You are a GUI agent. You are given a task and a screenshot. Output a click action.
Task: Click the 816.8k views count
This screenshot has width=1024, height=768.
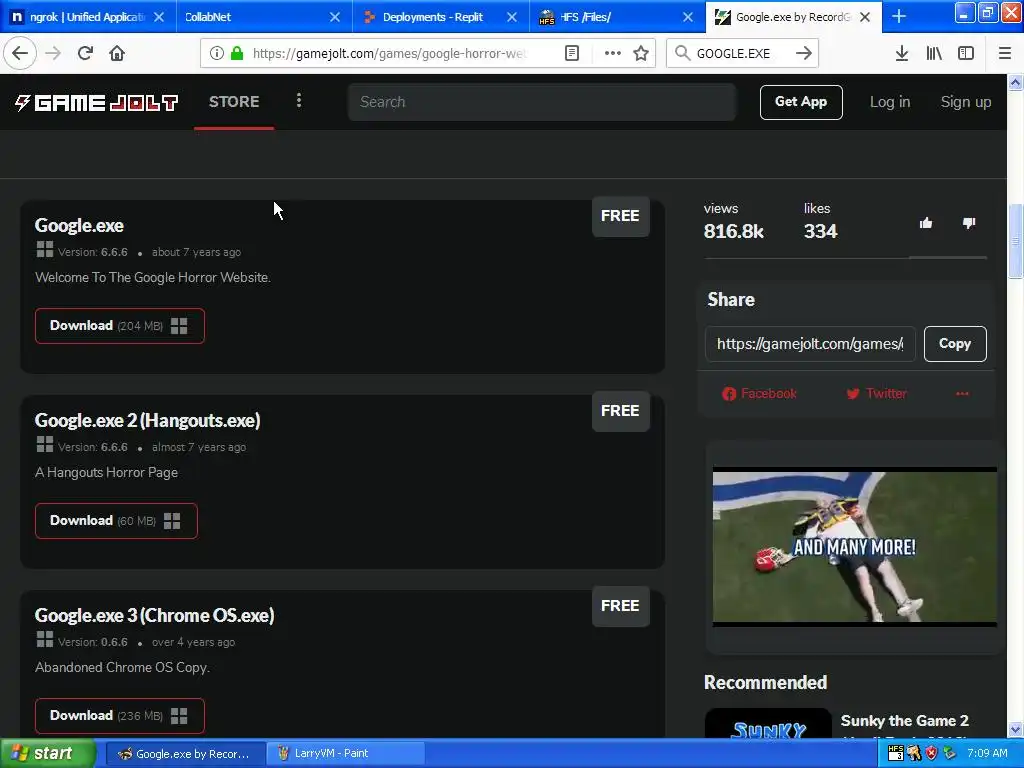tap(733, 232)
